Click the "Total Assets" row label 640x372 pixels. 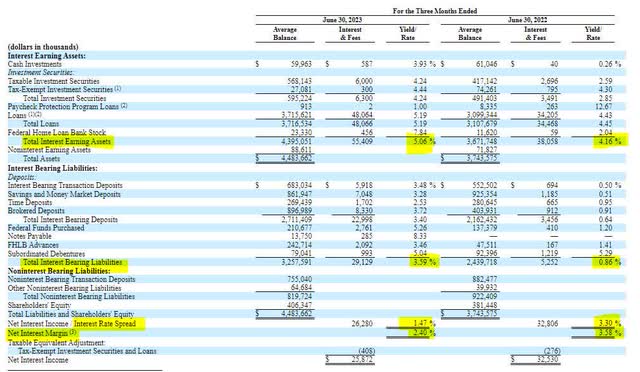[x=41, y=159]
